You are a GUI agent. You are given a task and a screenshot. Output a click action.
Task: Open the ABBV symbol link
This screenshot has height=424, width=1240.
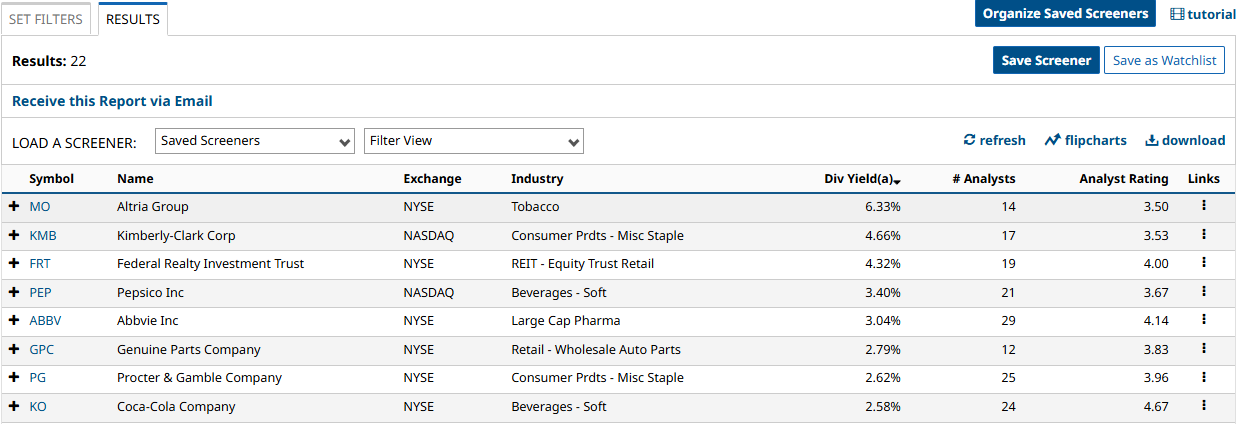pos(45,321)
